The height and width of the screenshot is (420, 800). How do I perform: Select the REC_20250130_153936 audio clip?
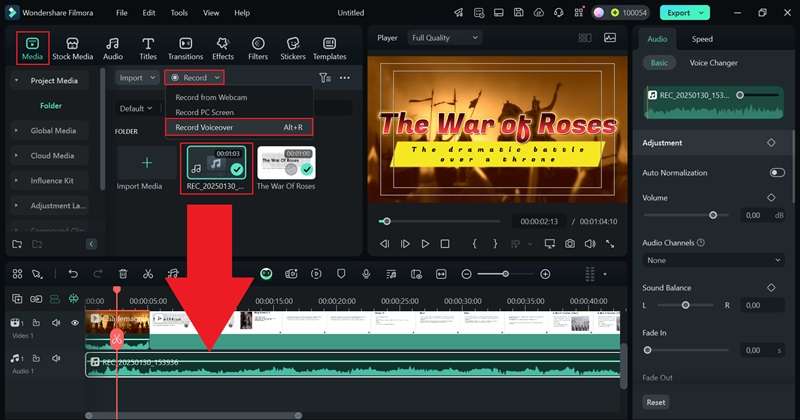click(353, 365)
